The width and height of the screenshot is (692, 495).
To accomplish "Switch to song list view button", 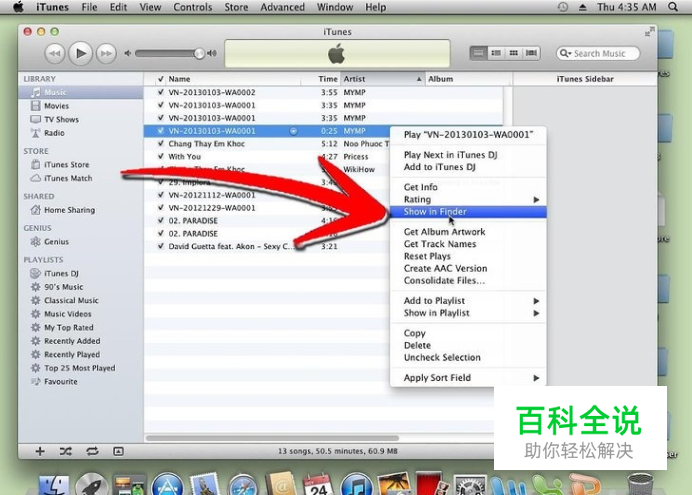I will (x=478, y=53).
